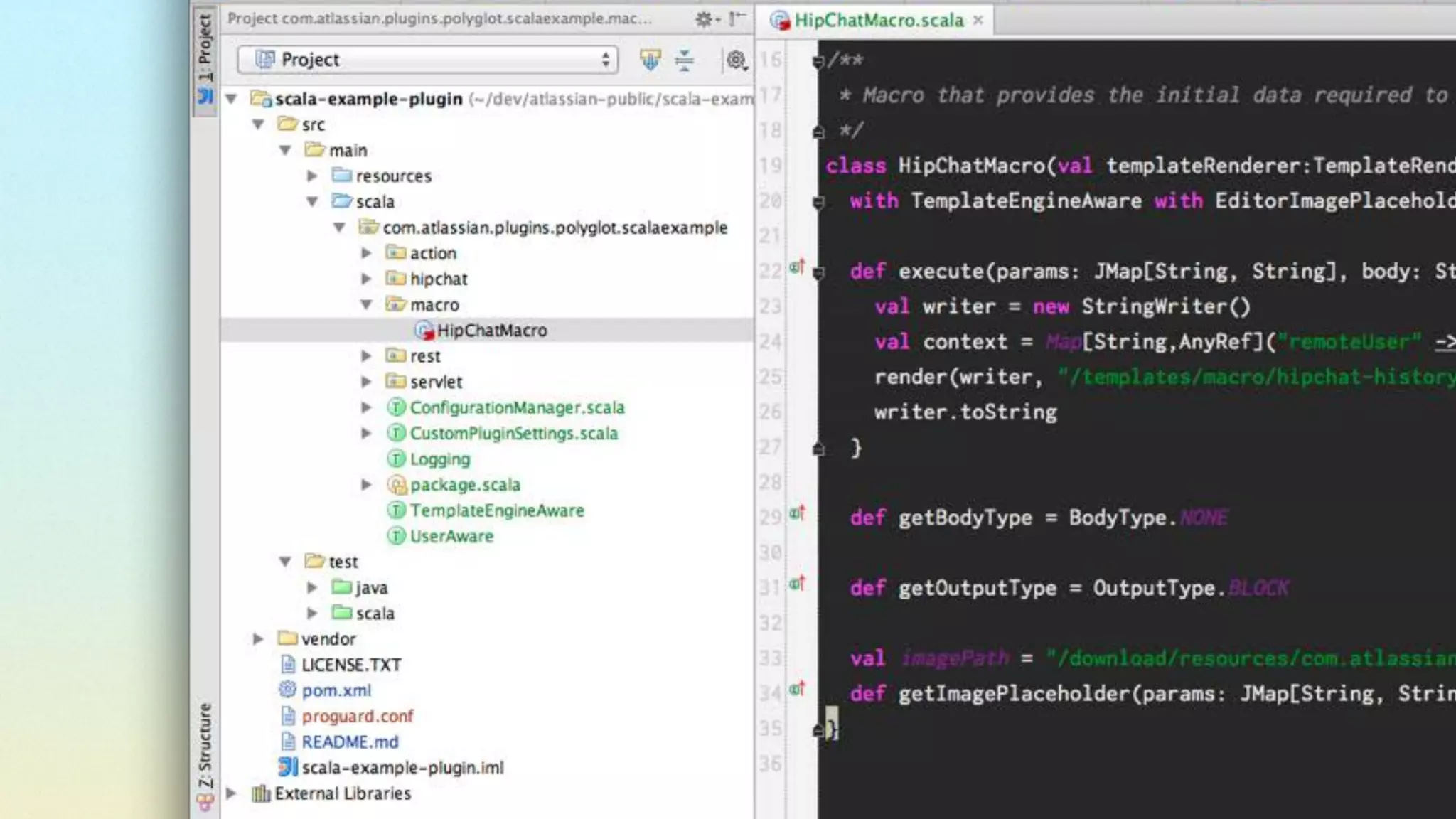Viewport: 1456px width, 819px height.
Task: Expand the resources folder
Action: pos(312,176)
